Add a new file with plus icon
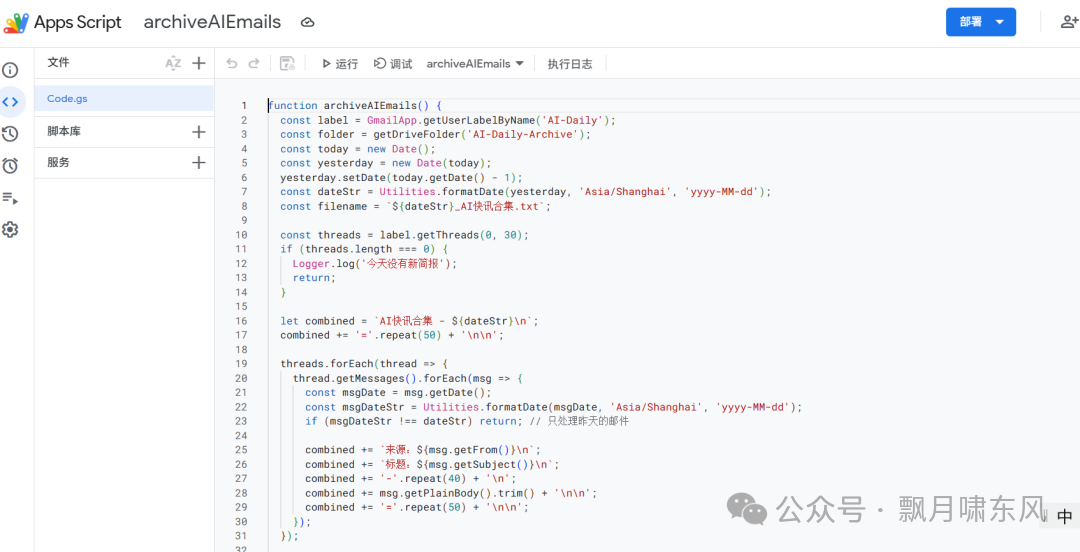The image size is (1080, 552). [x=198, y=63]
